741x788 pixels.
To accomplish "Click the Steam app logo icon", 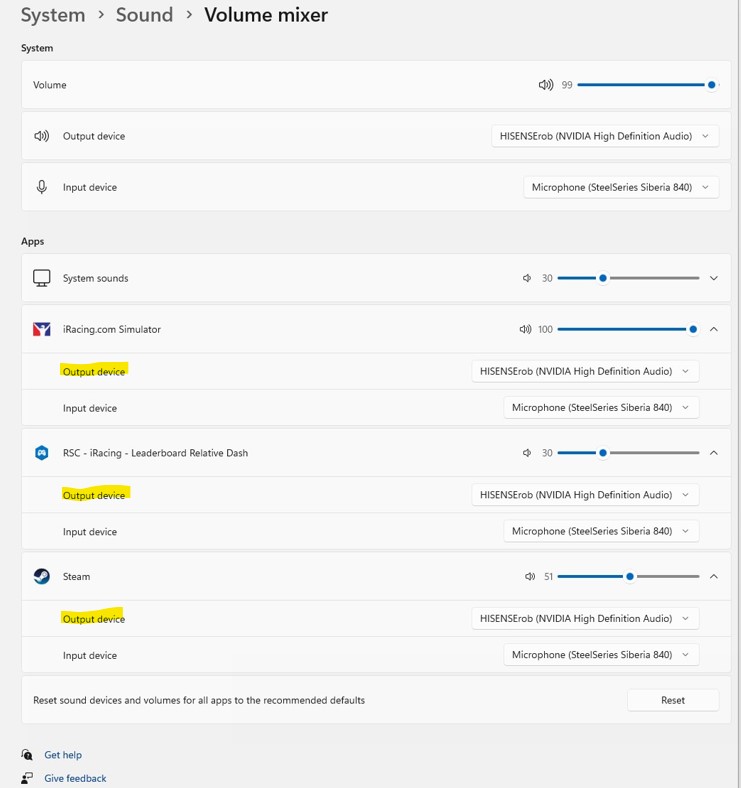I will point(42,576).
